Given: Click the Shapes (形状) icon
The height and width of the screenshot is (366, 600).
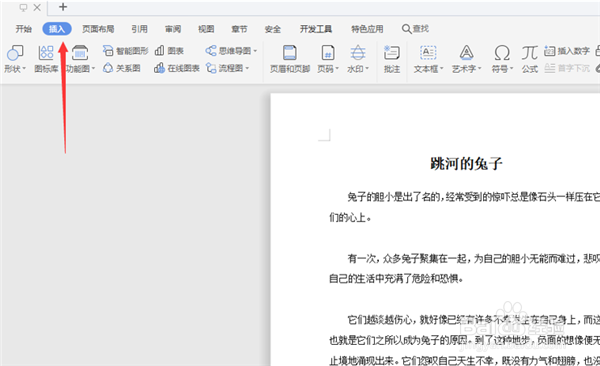Looking at the screenshot, I should pyautogui.click(x=15, y=53).
